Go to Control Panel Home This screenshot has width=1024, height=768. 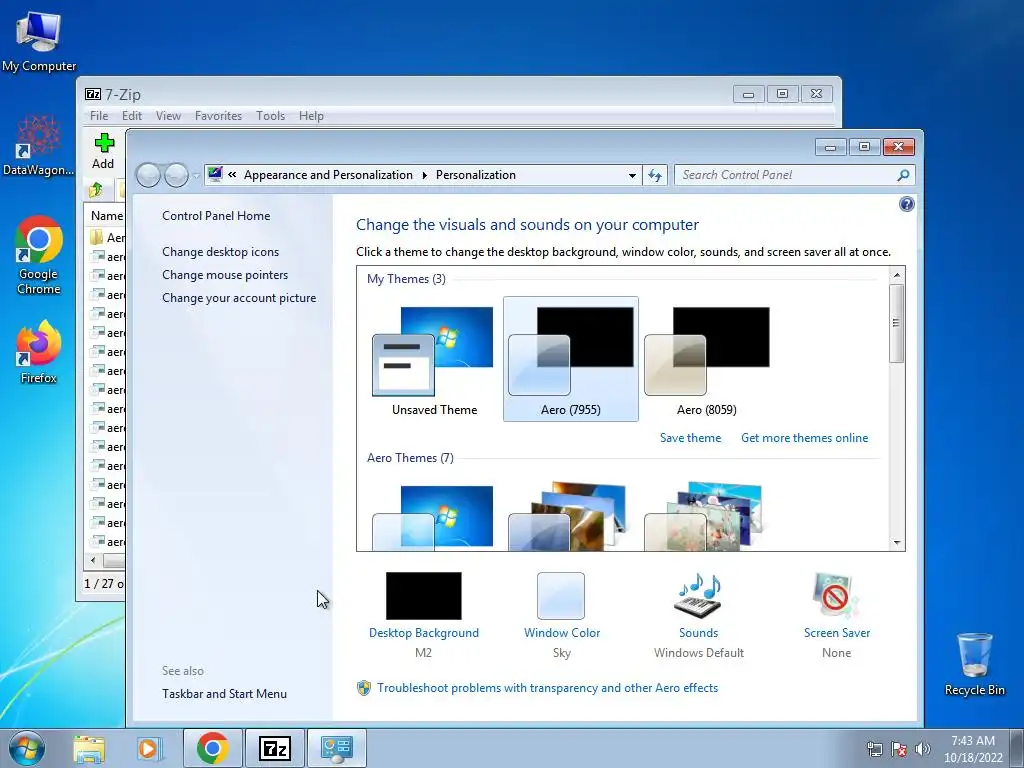tap(216, 216)
